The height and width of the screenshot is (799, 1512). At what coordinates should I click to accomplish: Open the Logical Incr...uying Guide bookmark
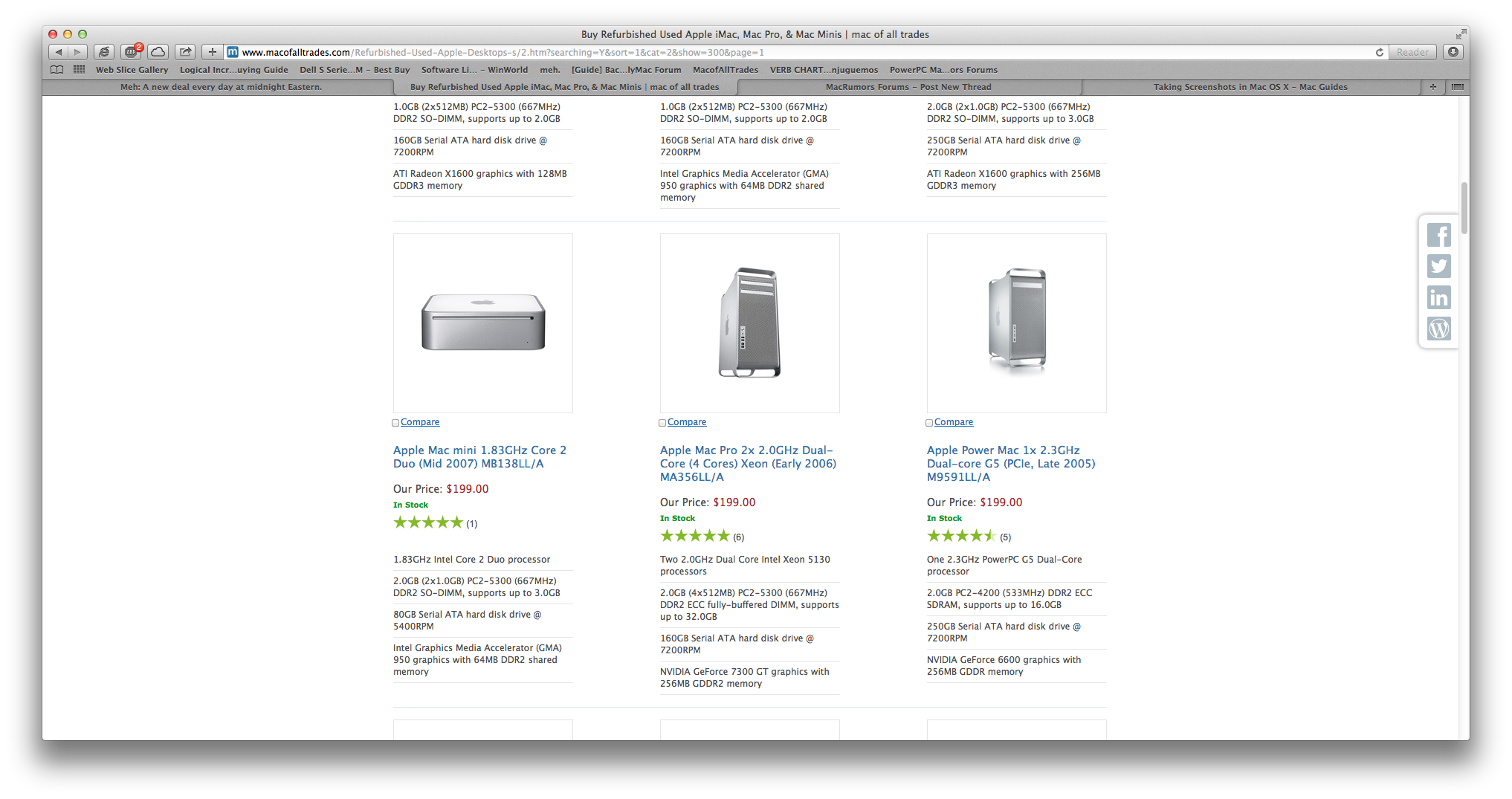click(x=233, y=70)
